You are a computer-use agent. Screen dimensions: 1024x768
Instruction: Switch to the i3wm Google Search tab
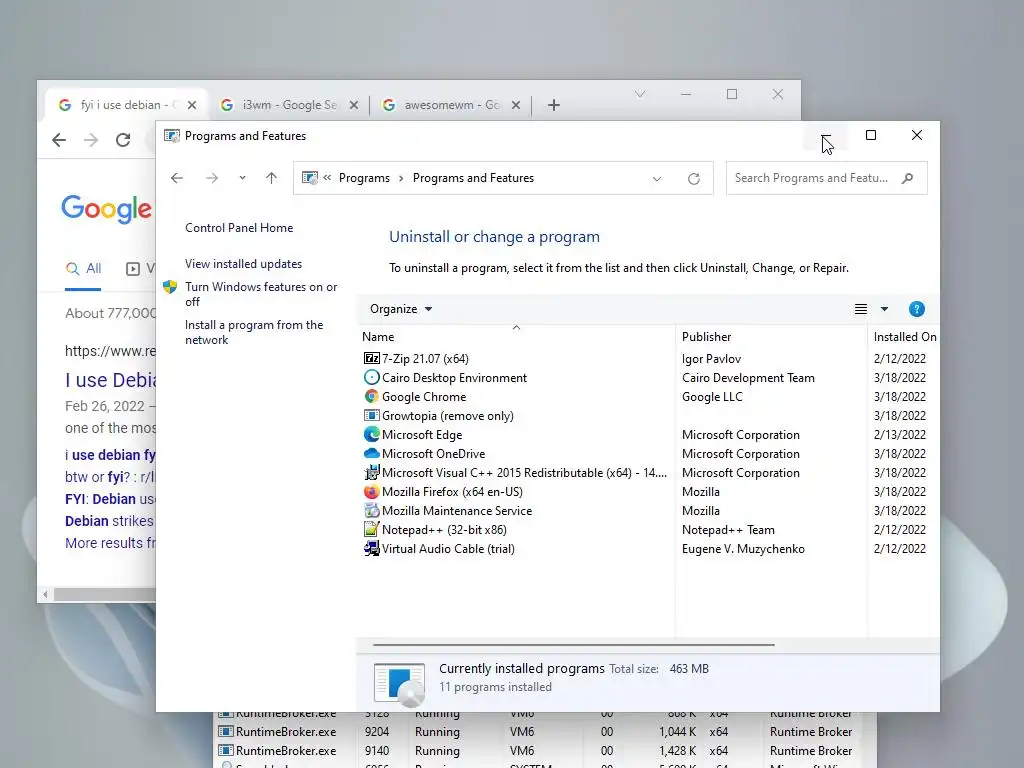pyautogui.click(x=290, y=104)
